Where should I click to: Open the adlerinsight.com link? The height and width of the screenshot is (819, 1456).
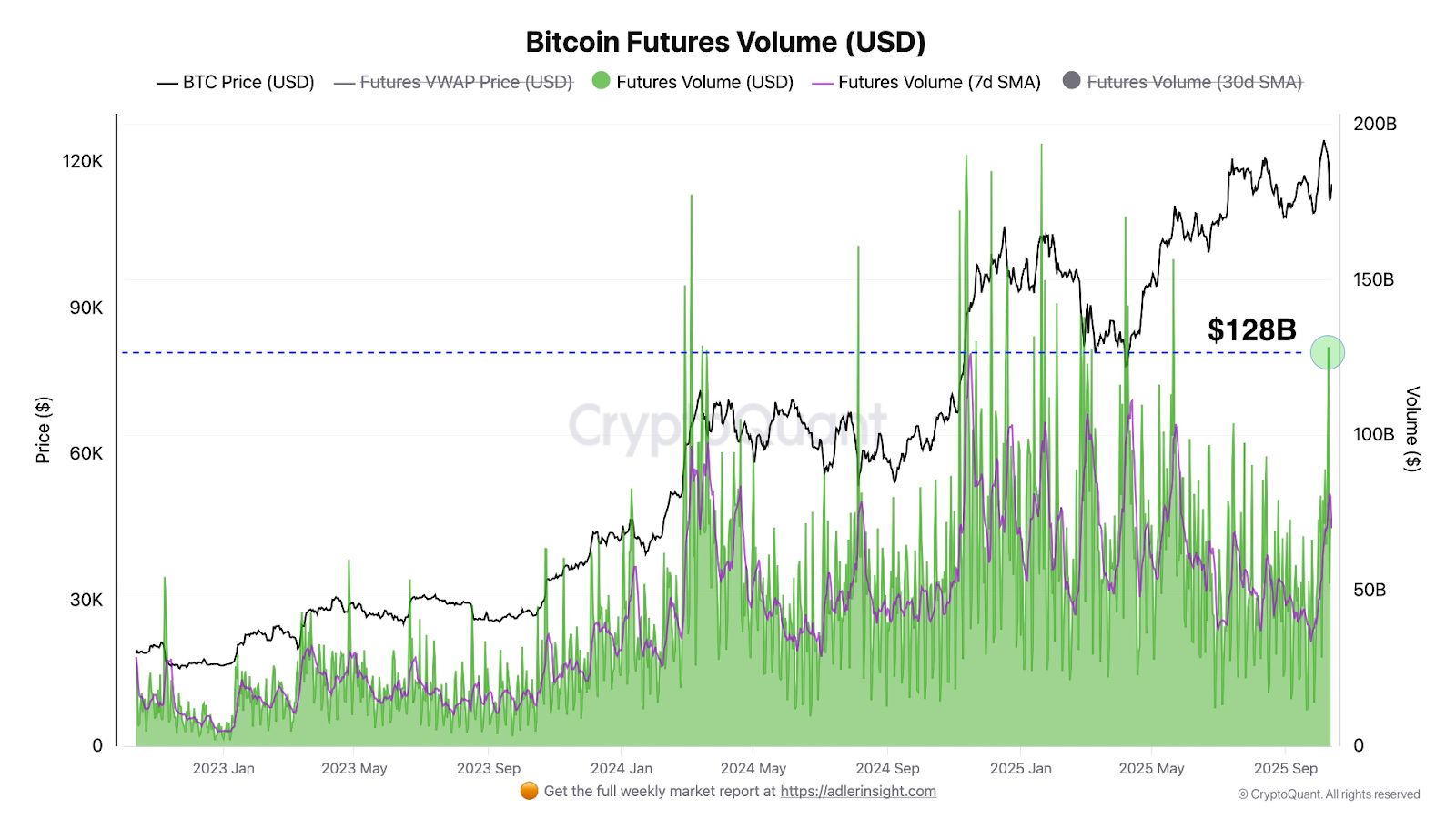pos(857,791)
